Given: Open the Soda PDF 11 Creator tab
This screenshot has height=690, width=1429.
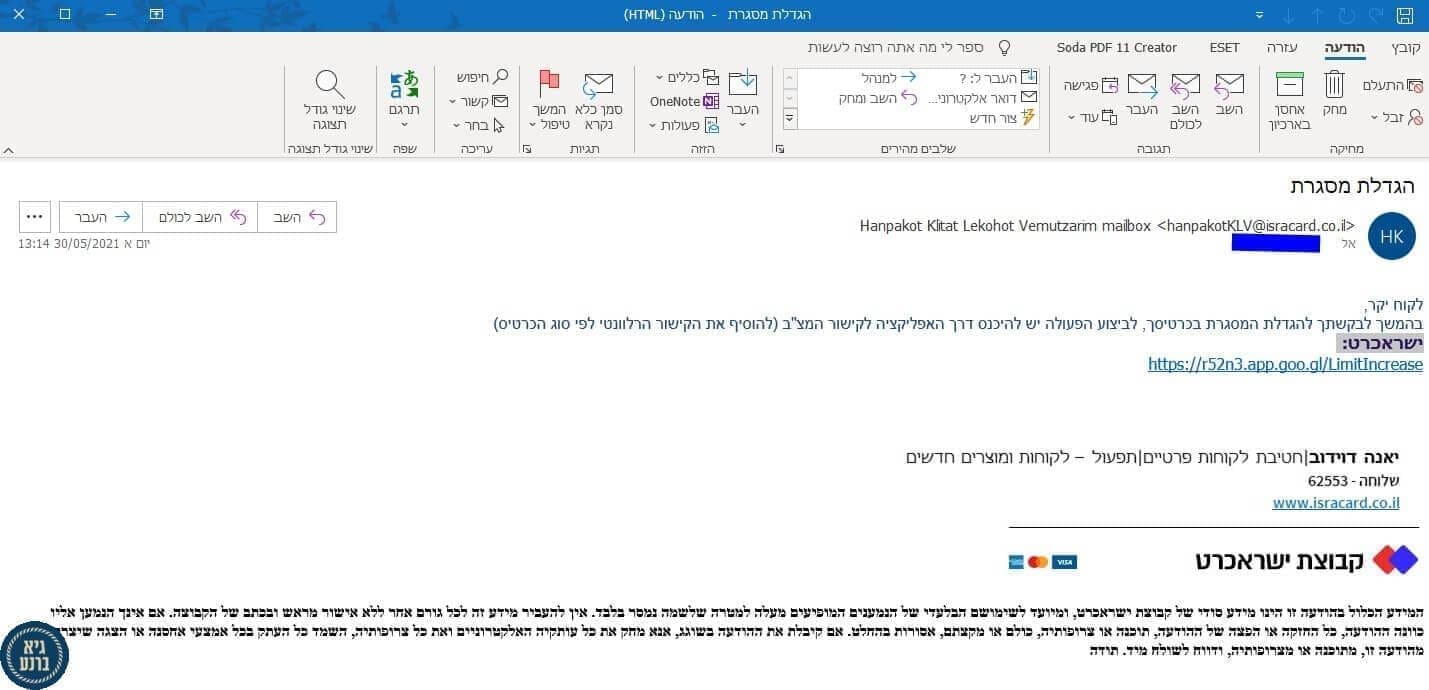Looking at the screenshot, I should click(x=1117, y=47).
